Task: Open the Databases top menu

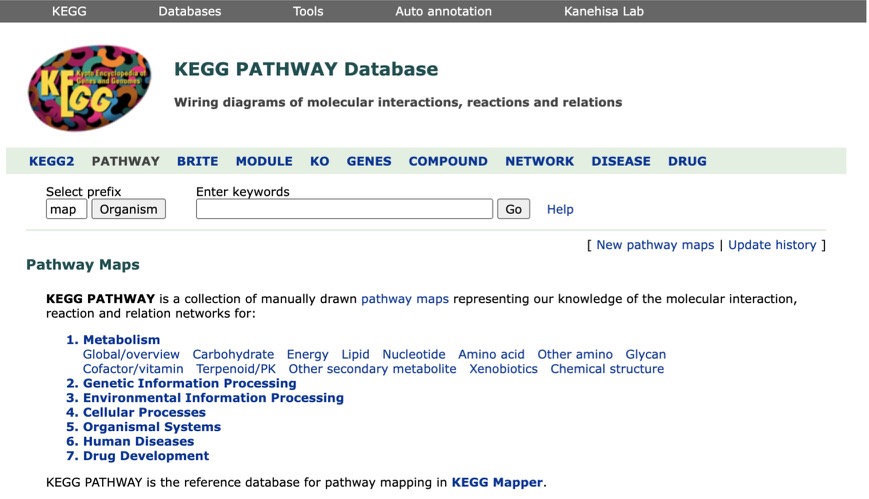Action: (190, 11)
